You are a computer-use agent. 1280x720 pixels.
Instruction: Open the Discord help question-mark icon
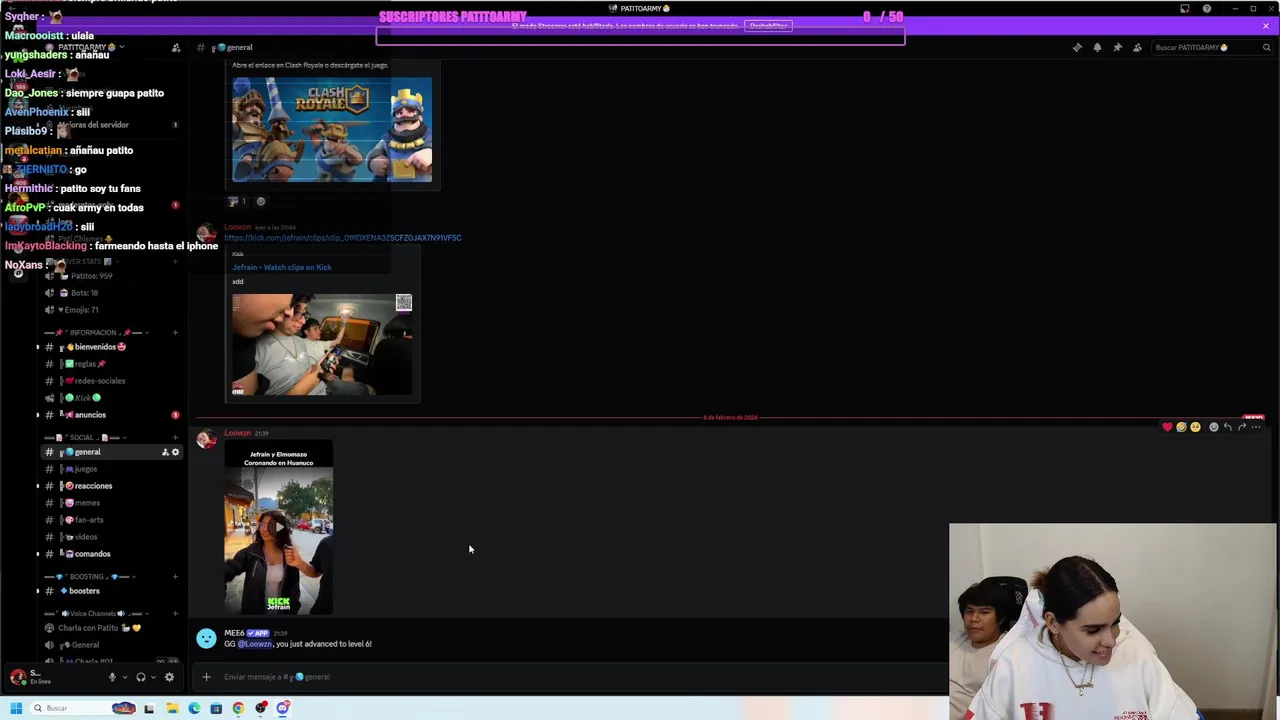pos(1207,9)
